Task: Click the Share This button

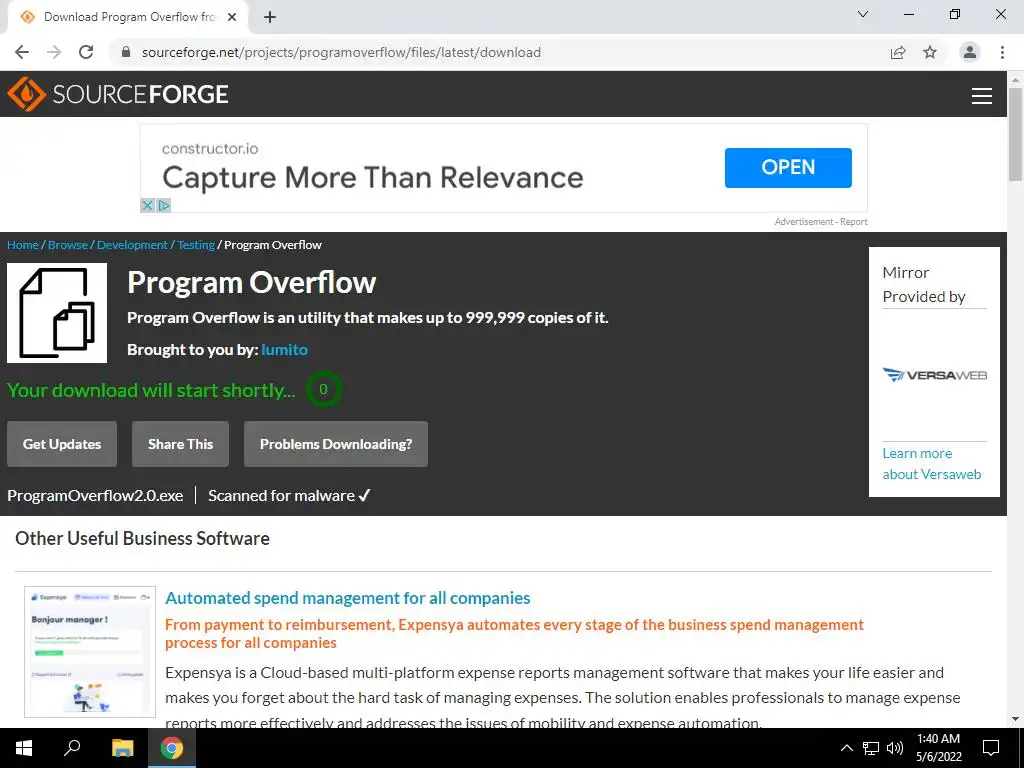Action: (x=180, y=444)
